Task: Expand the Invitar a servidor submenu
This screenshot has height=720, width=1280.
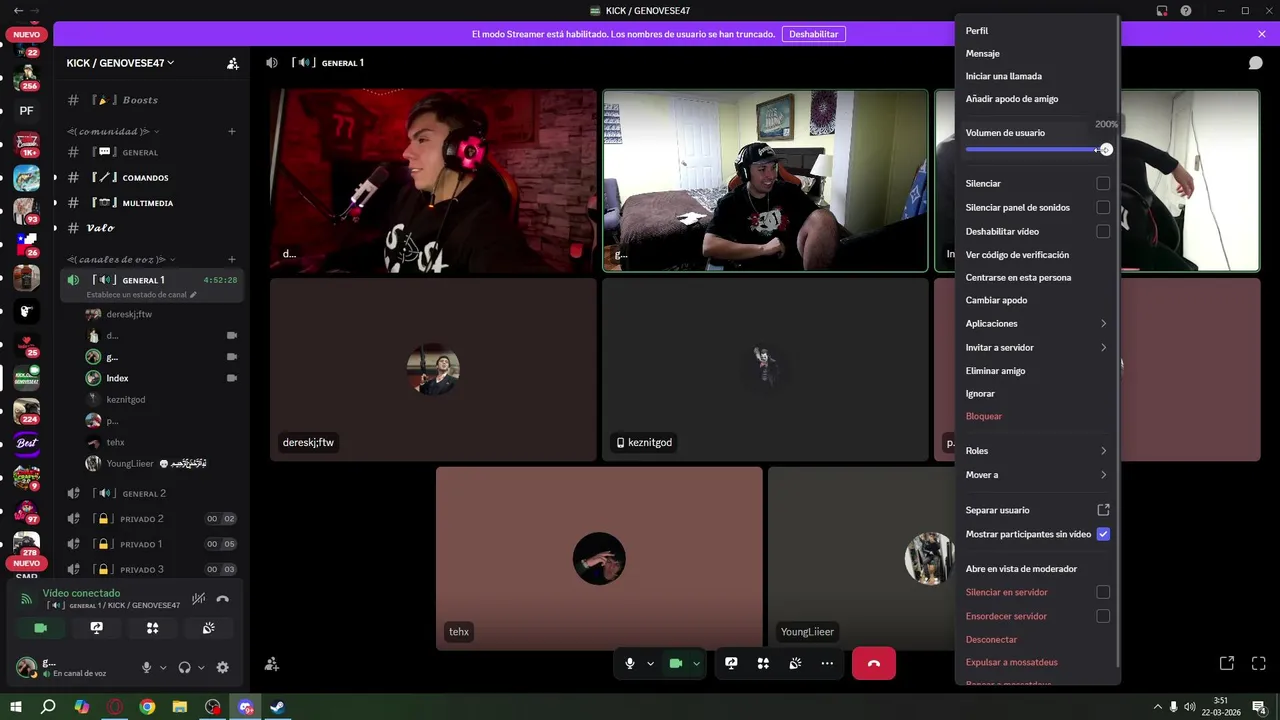Action: click(1036, 347)
